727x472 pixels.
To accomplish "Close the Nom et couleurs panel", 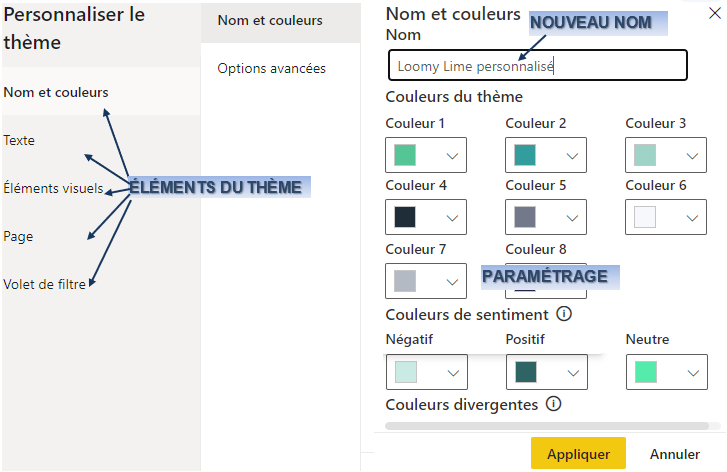I will [x=715, y=13].
